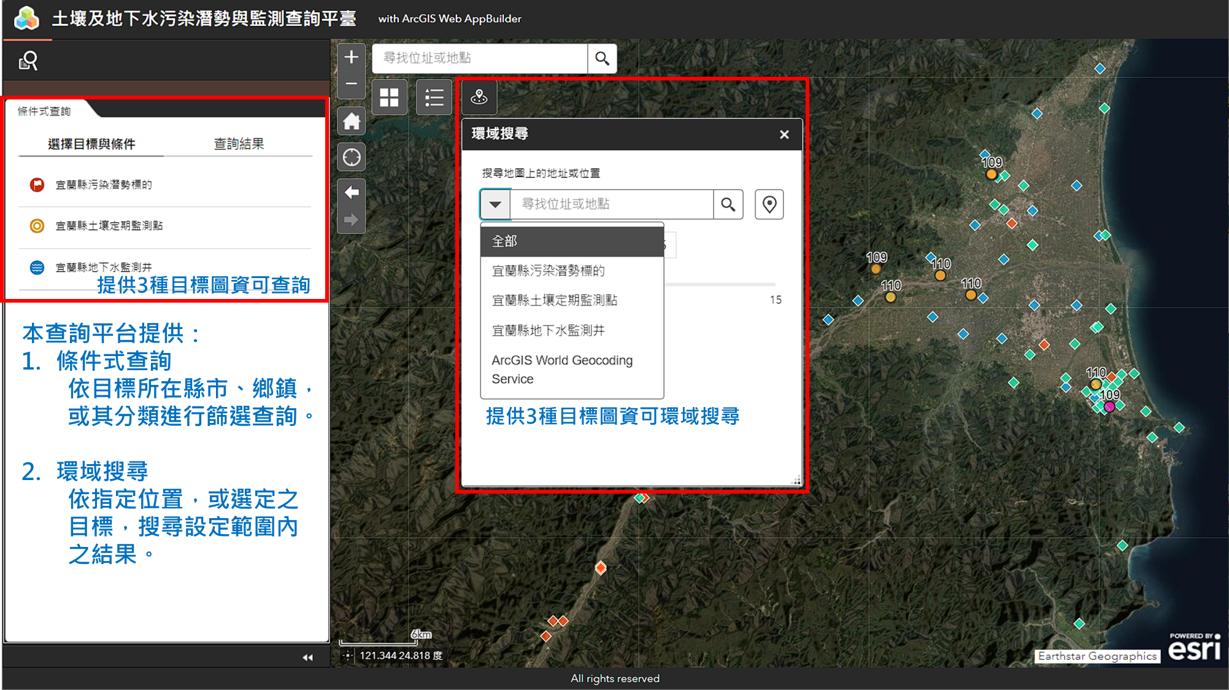The height and width of the screenshot is (690, 1229).
Task: Open the proximity search widget icon
Action: tap(479, 97)
